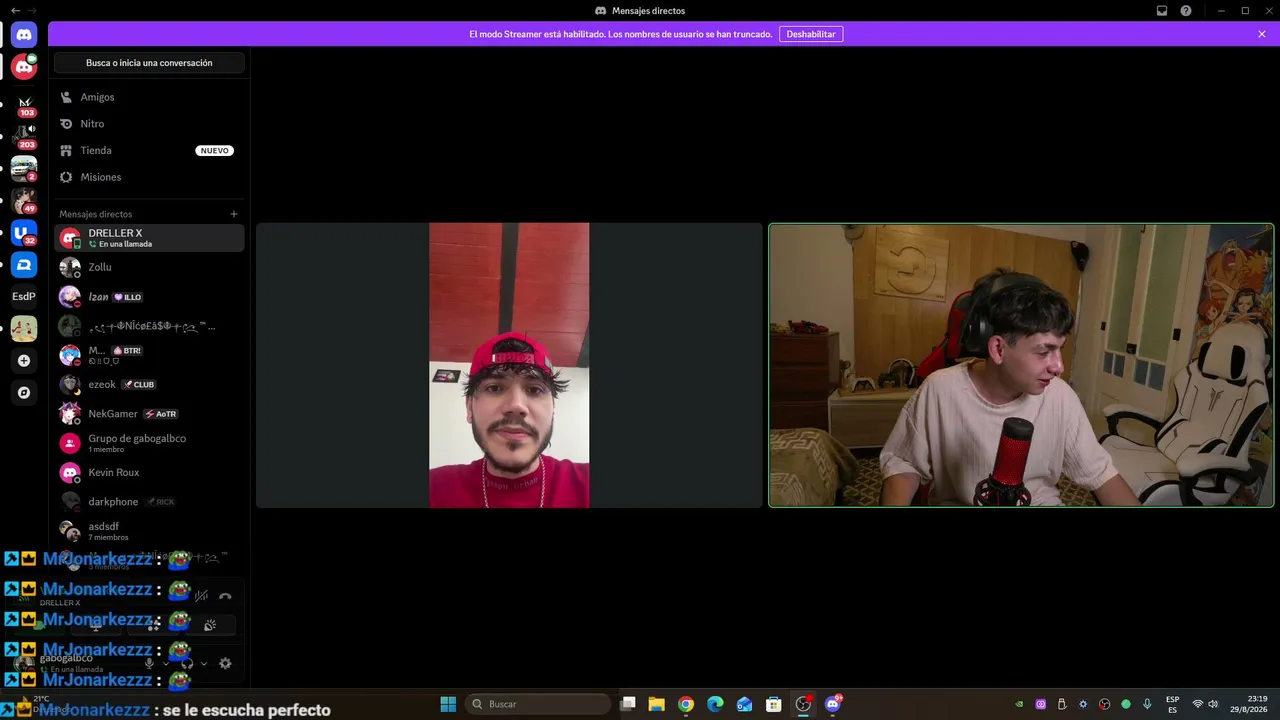Switch to Discord on the taskbar
The image size is (1280, 720).
click(833, 704)
